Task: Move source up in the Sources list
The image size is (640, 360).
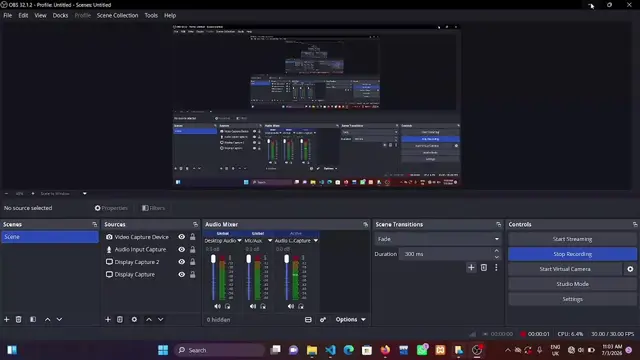Action: [149, 320]
